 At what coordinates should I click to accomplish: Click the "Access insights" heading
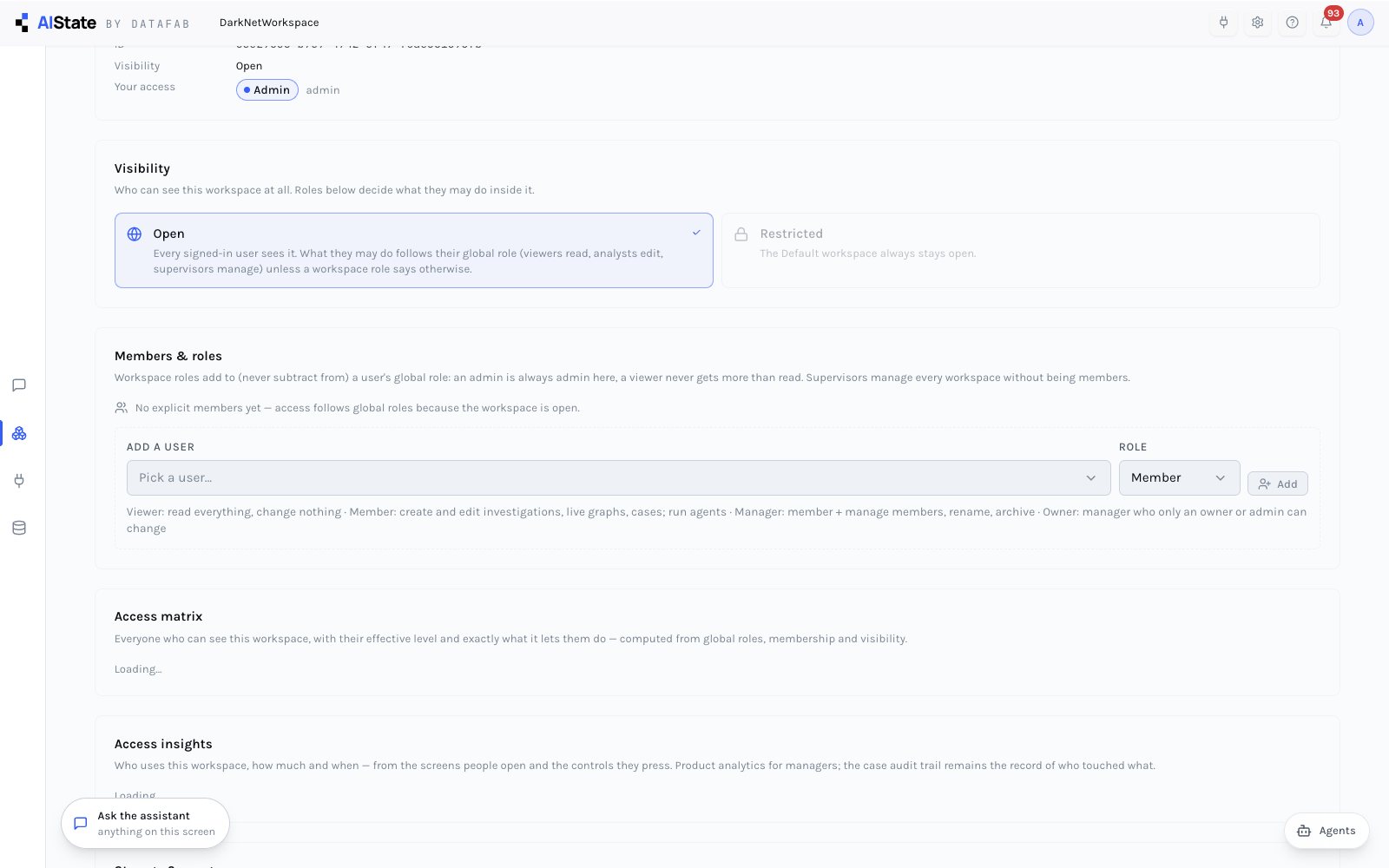[163, 744]
